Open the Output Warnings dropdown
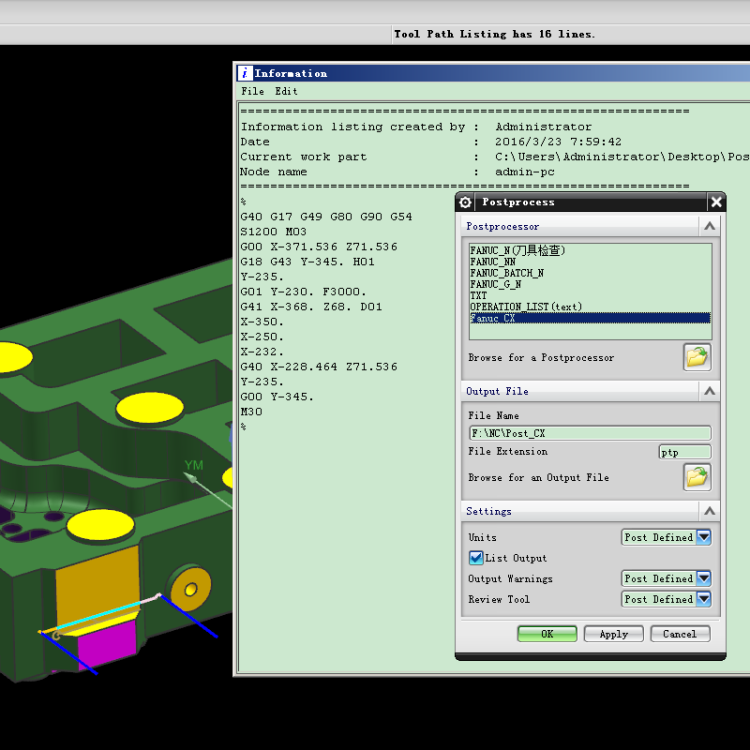The image size is (750, 750). 666,578
